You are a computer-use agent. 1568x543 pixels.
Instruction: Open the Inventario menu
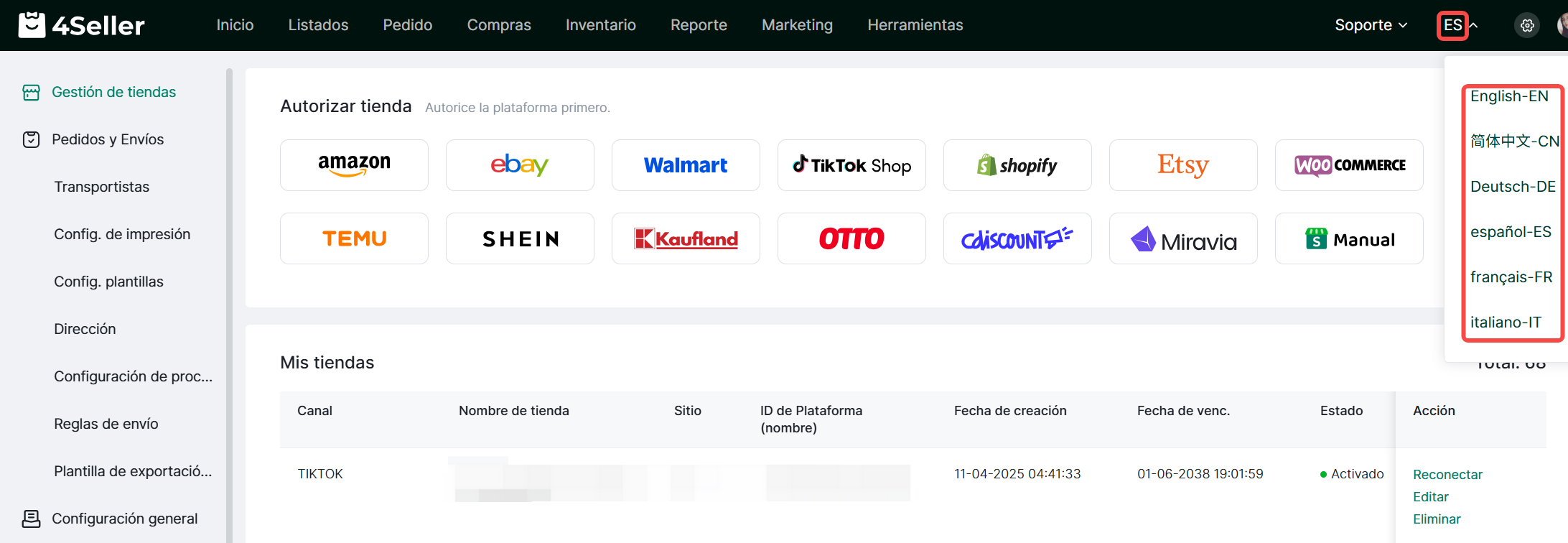click(x=600, y=25)
